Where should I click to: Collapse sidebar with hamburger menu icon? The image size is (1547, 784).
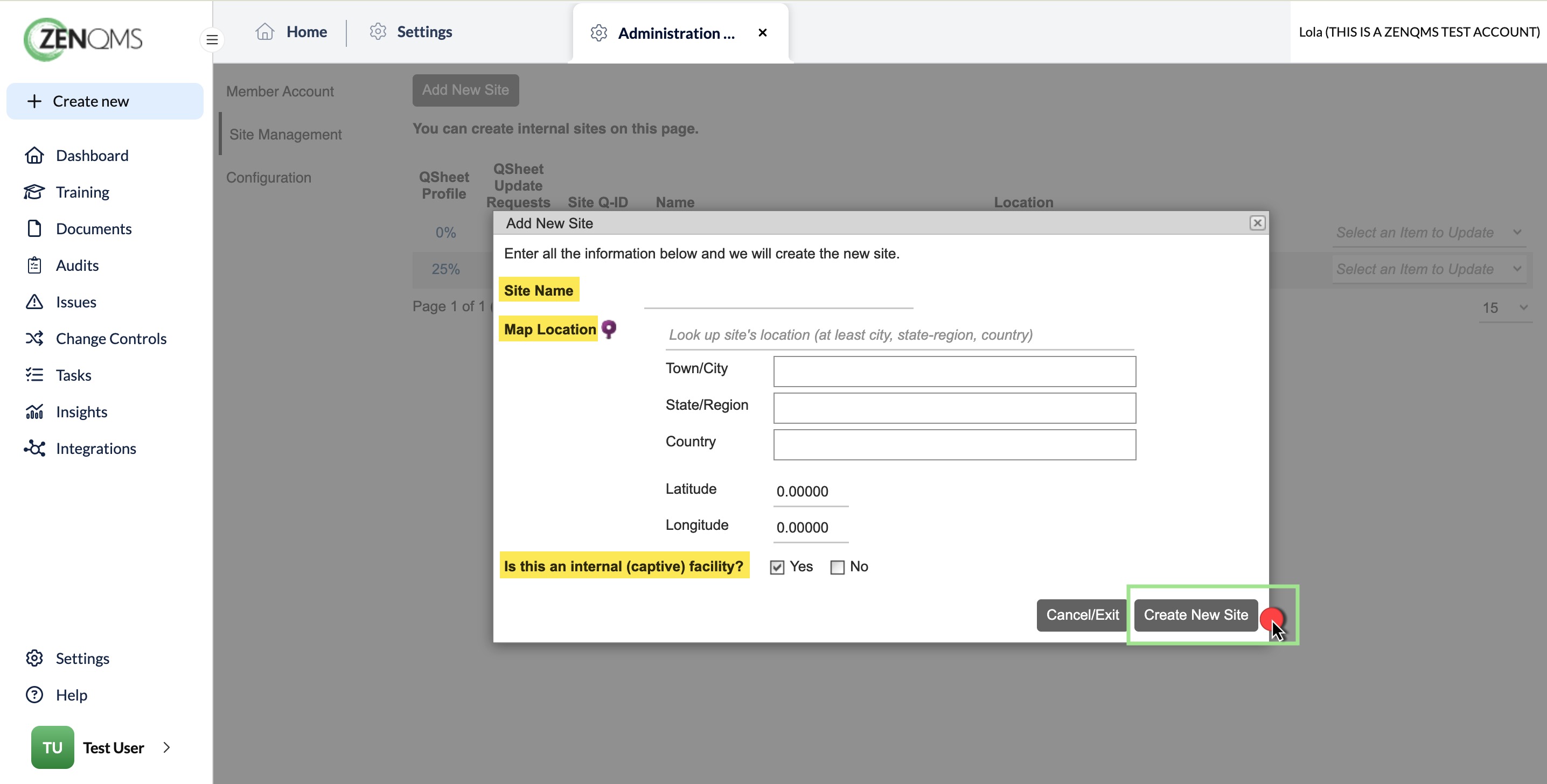click(212, 40)
